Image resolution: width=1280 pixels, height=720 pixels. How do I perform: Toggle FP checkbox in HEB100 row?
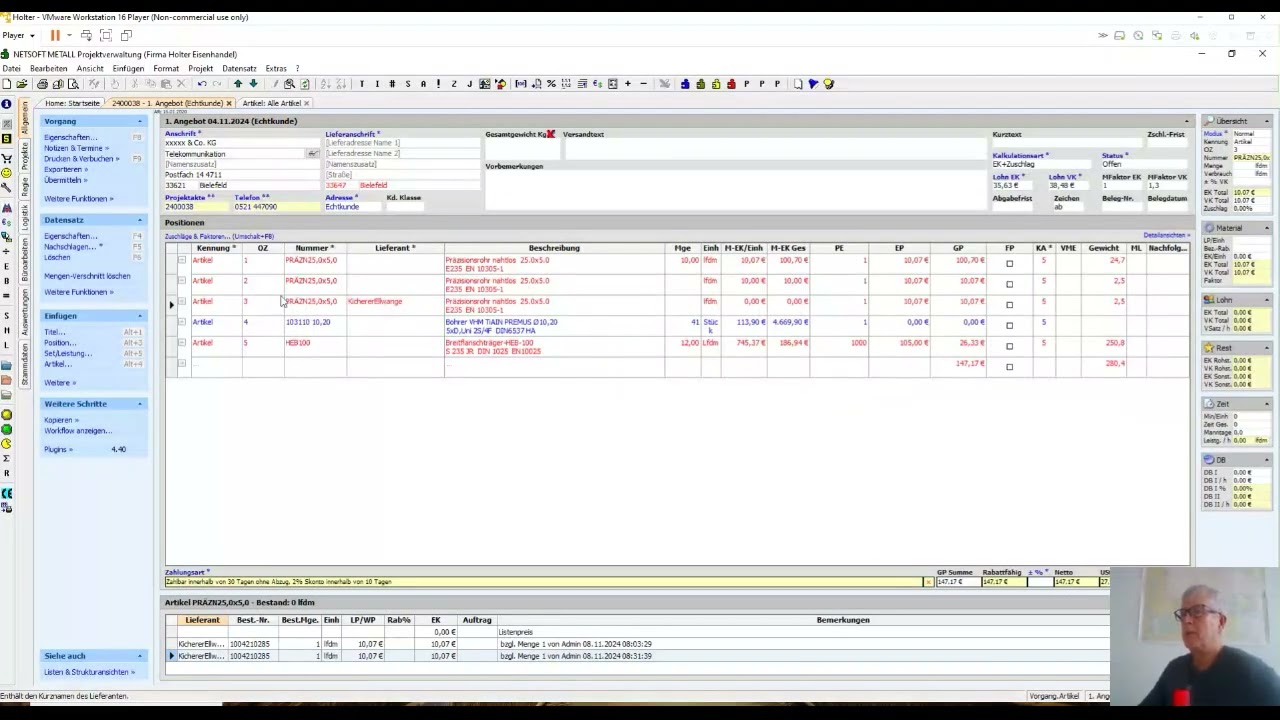point(1009,346)
